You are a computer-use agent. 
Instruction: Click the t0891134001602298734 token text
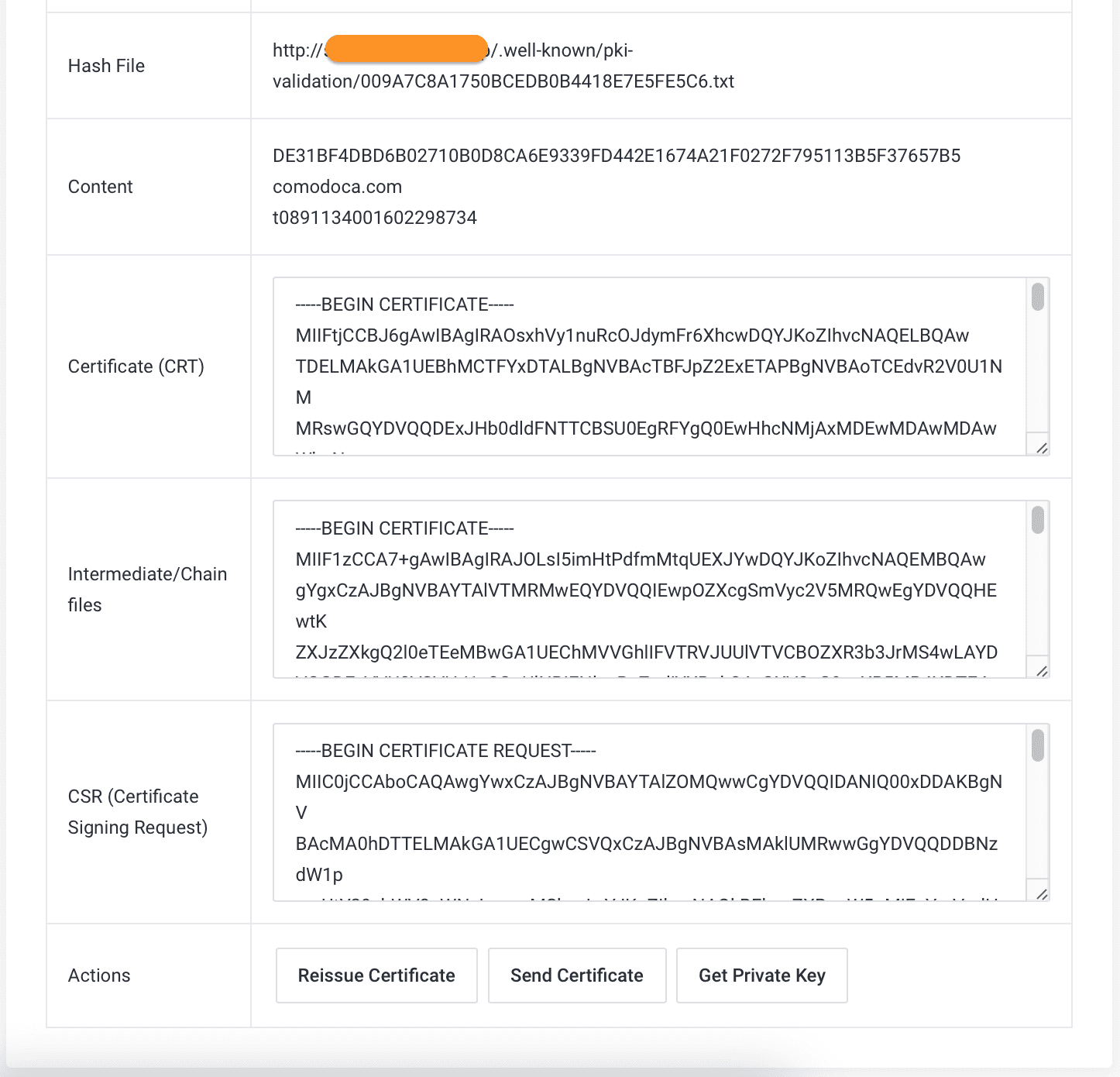374,218
